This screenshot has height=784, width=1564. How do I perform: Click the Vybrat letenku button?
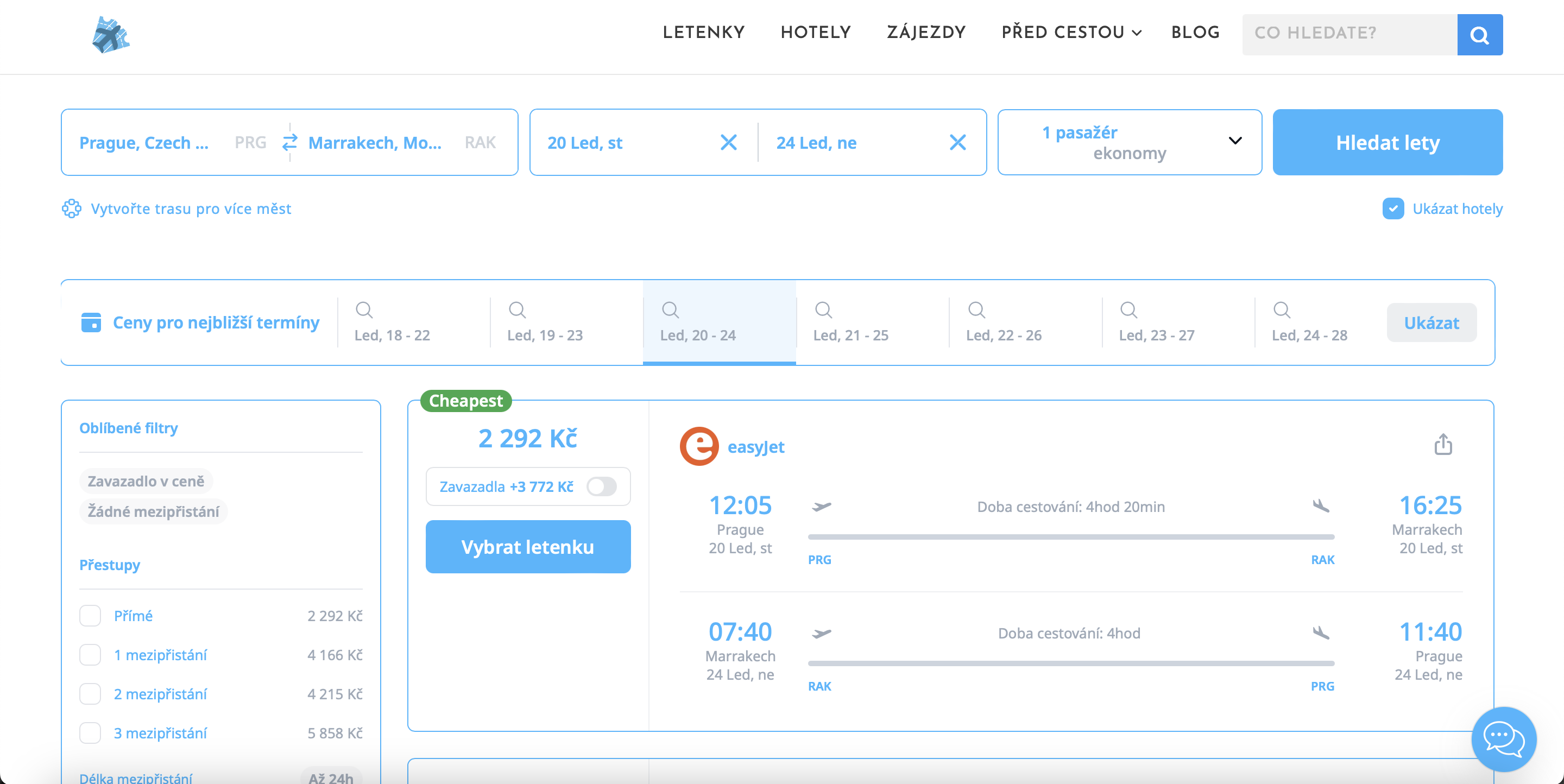tap(528, 547)
